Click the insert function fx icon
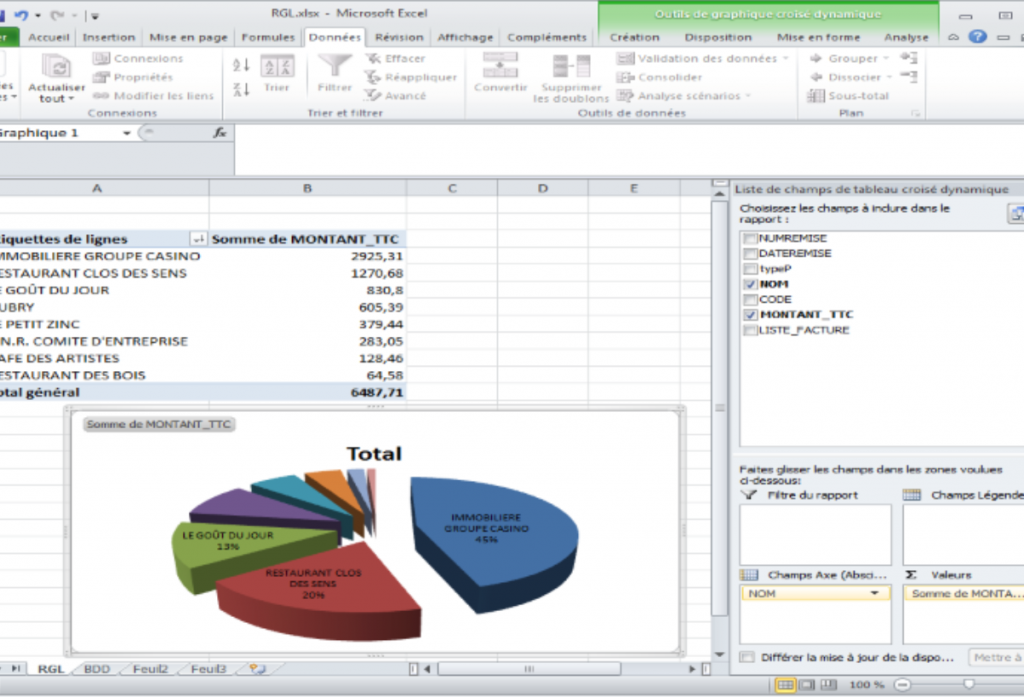 click(x=220, y=133)
